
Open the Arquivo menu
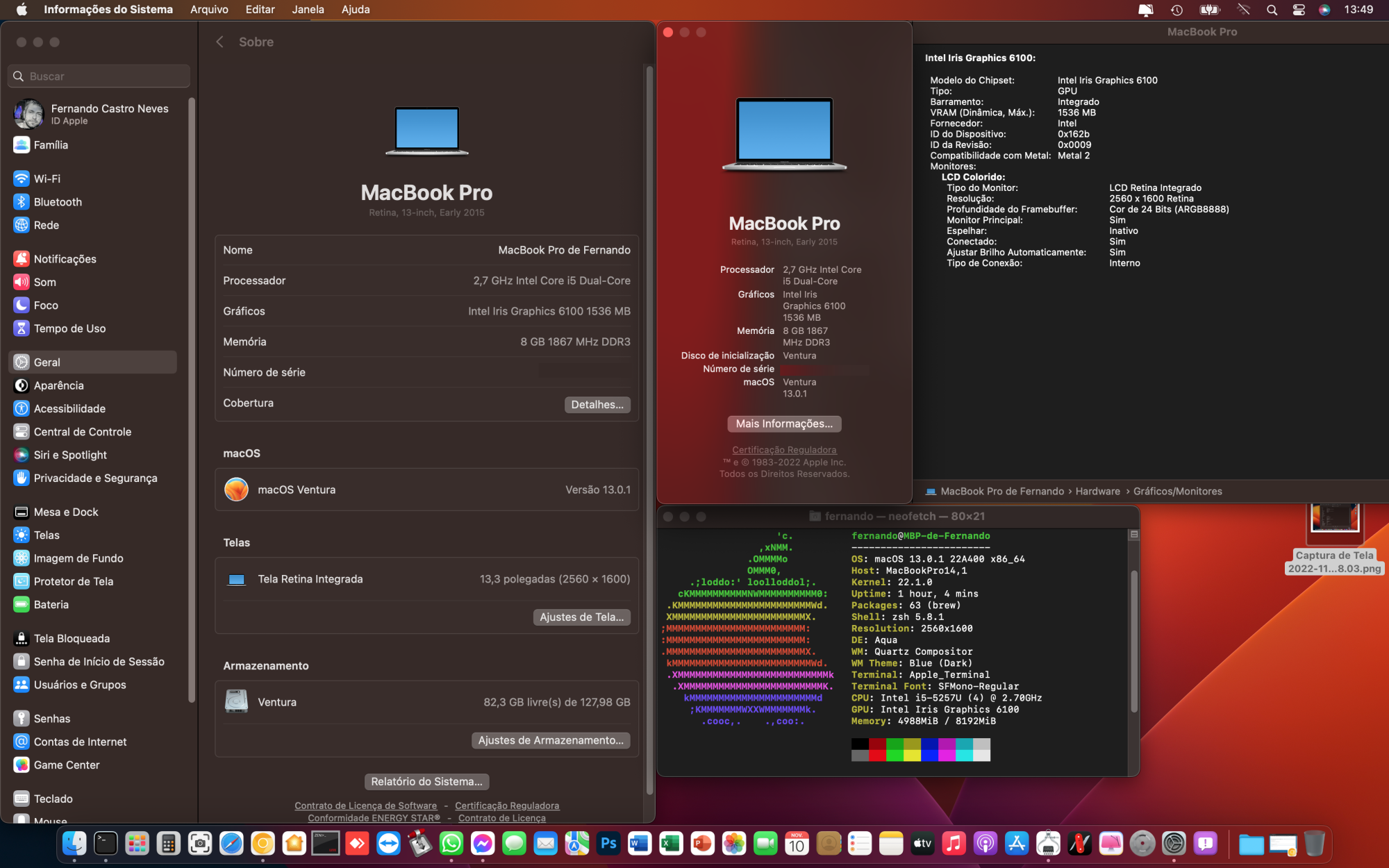pos(209,10)
